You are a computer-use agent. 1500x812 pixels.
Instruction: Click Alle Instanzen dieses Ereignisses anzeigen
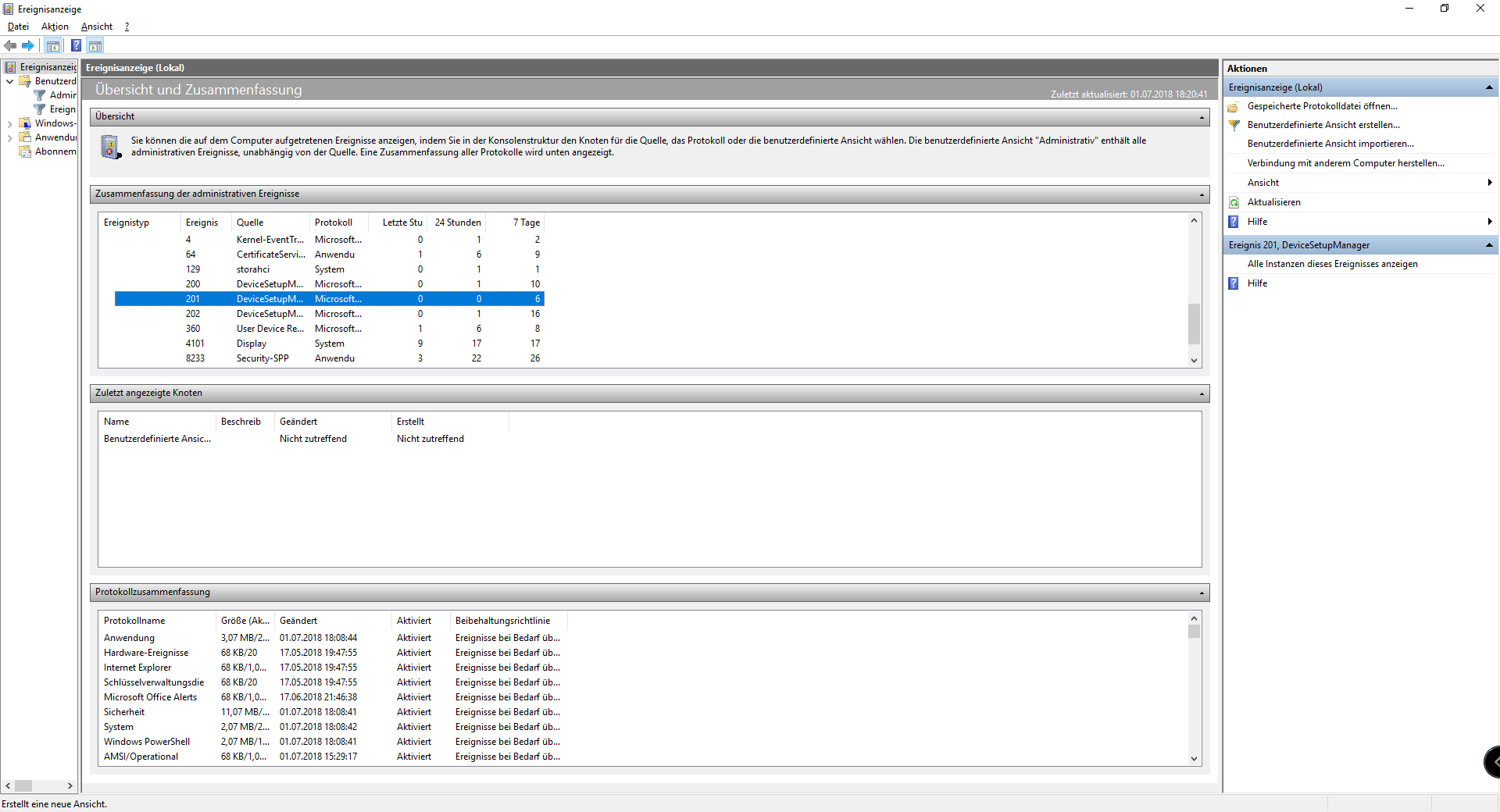[x=1332, y=264]
